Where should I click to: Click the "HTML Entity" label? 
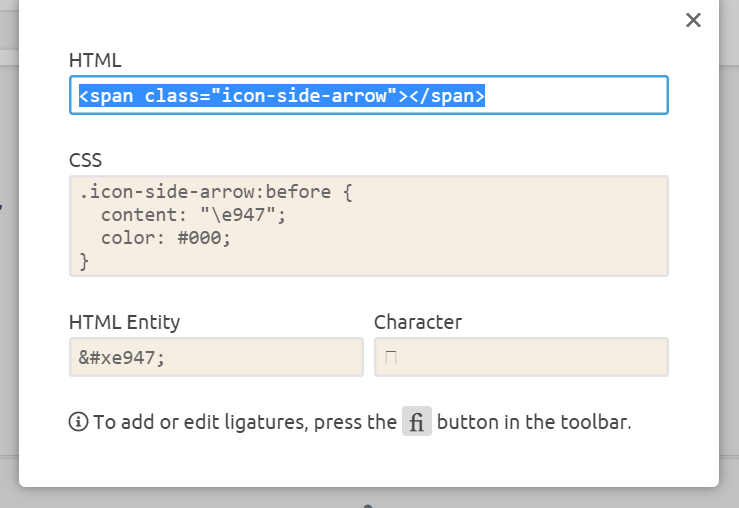point(124,322)
